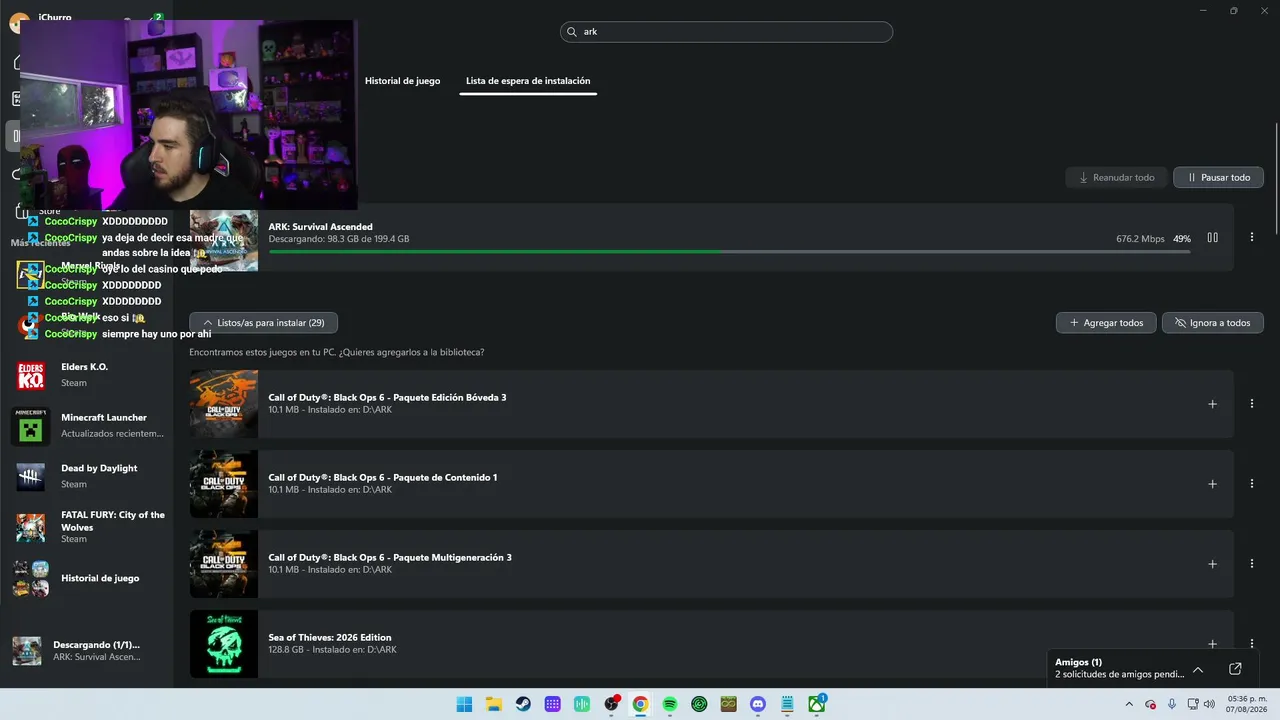Open Spotify from the taskbar
The height and width of the screenshot is (720, 1280).
pyautogui.click(x=670, y=704)
